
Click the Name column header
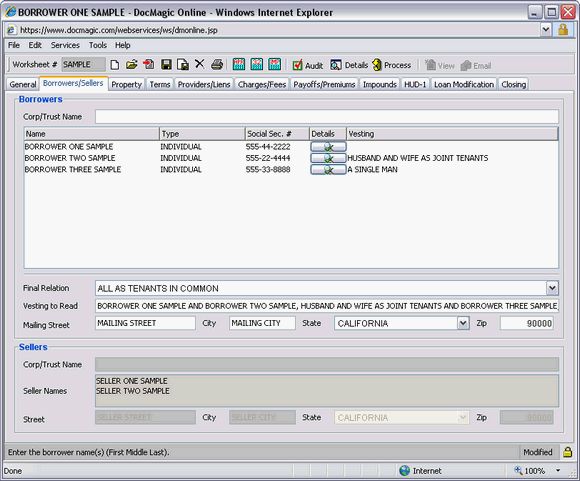point(91,134)
